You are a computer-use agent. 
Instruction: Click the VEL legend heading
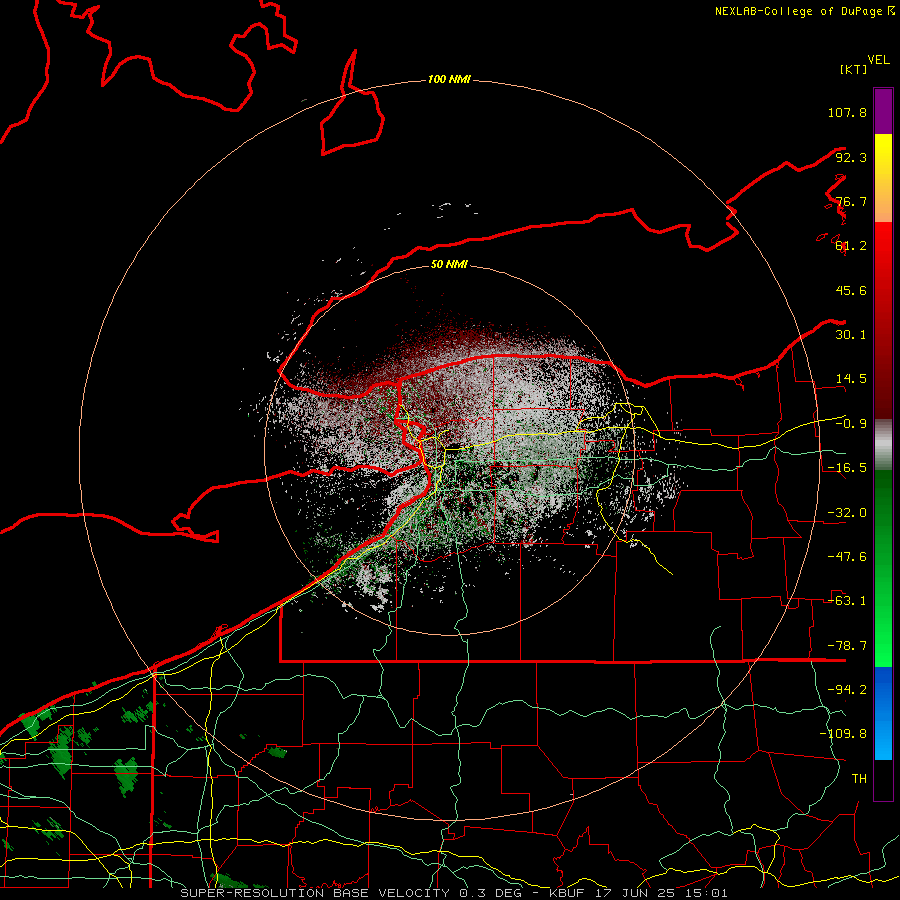(878, 60)
